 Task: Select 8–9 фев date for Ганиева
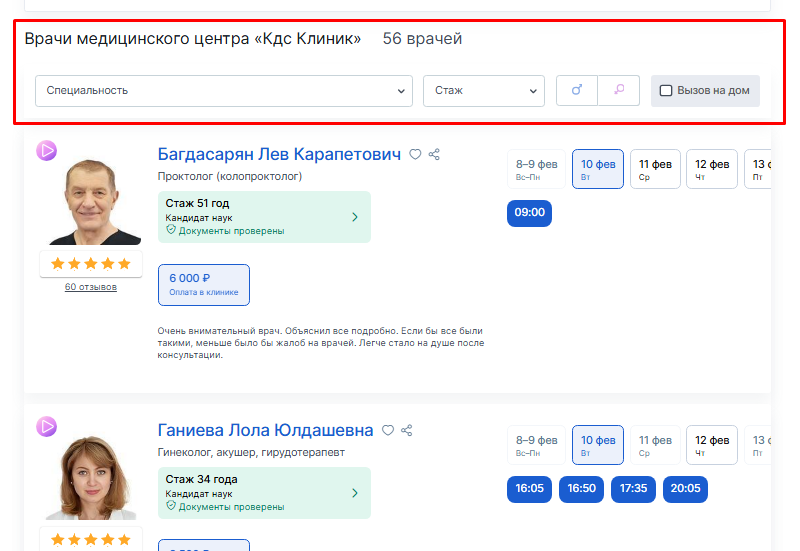click(x=536, y=445)
